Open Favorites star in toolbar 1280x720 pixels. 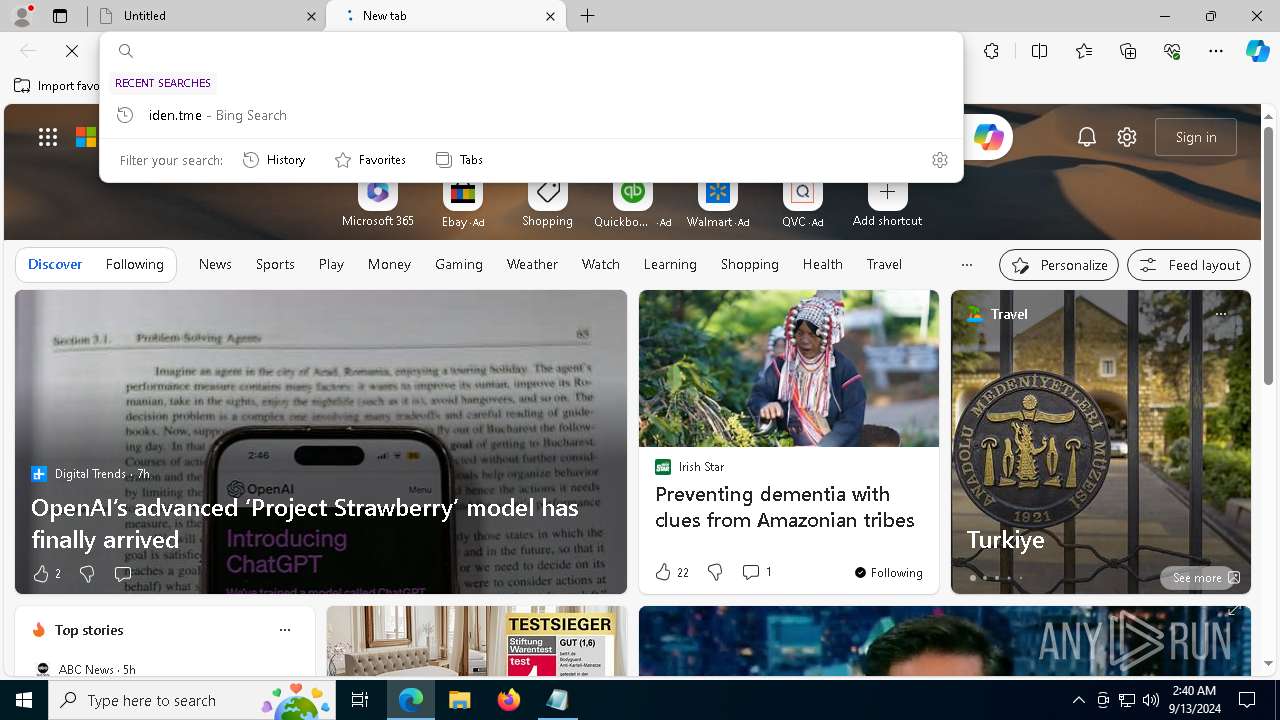pos(1084,51)
